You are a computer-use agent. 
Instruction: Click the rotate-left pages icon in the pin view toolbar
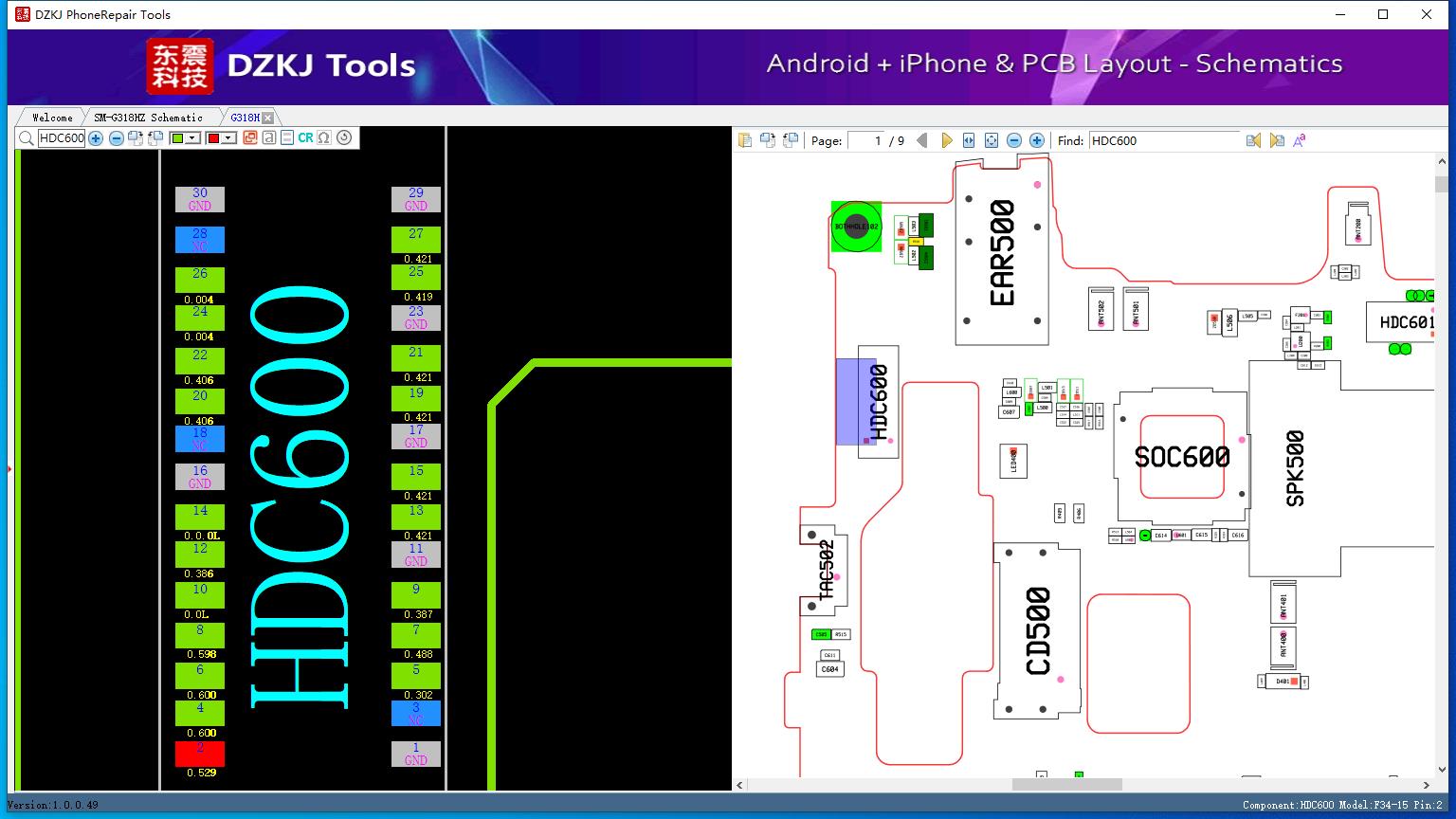click(x=155, y=138)
